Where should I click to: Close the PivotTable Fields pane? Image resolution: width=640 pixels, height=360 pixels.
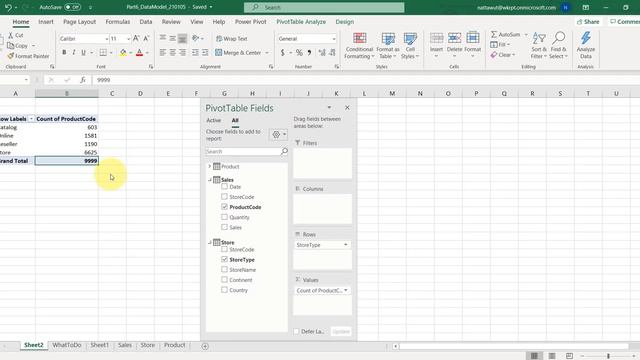click(347, 107)
